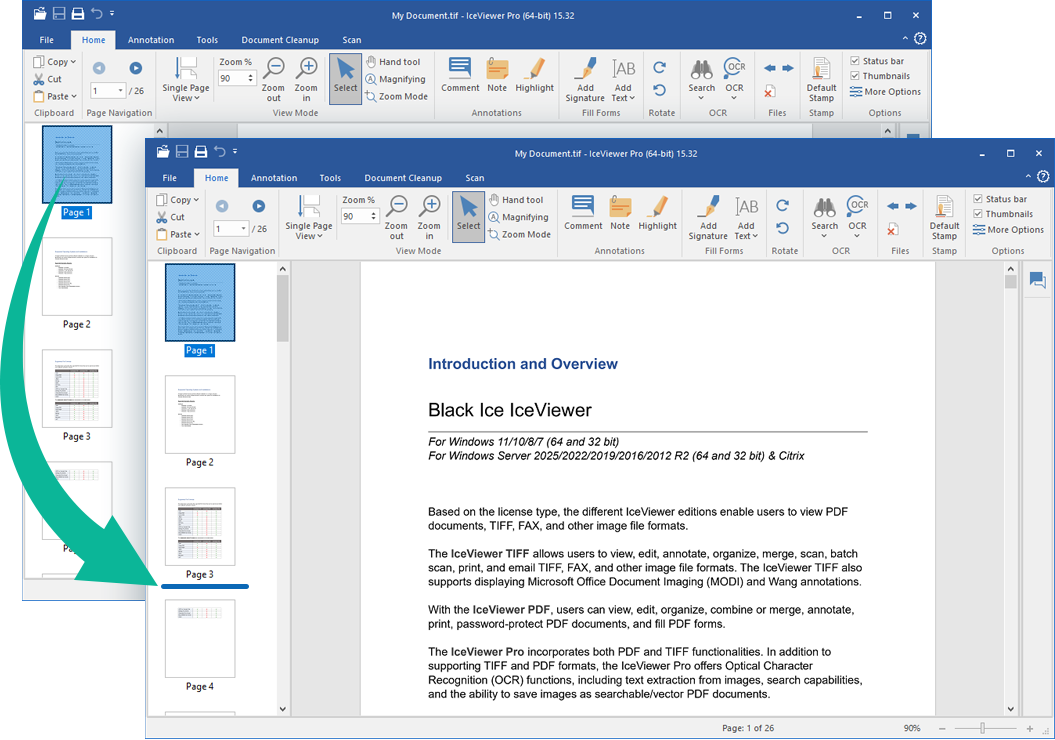Open the comments panel icon in front window
This screenshot has width=1055, height=740.
tap(1038, 280)
